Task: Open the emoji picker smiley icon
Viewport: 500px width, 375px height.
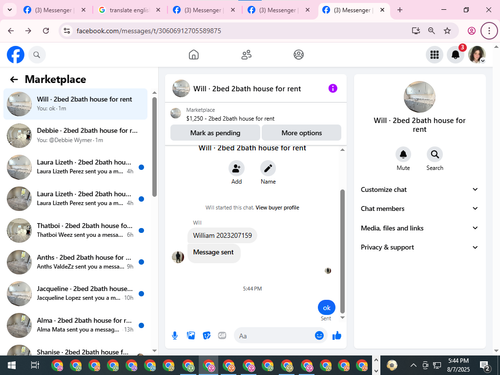Action: coord(319,336)
